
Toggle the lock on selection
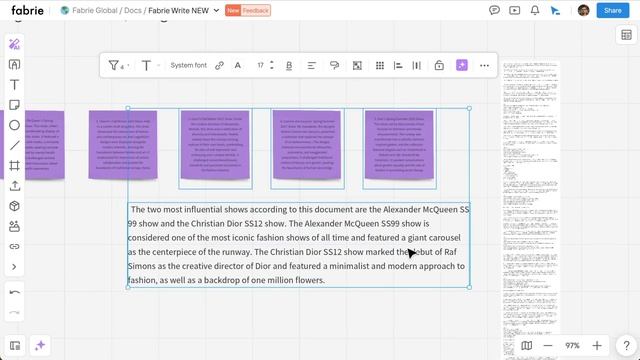(x=439, y=65)
